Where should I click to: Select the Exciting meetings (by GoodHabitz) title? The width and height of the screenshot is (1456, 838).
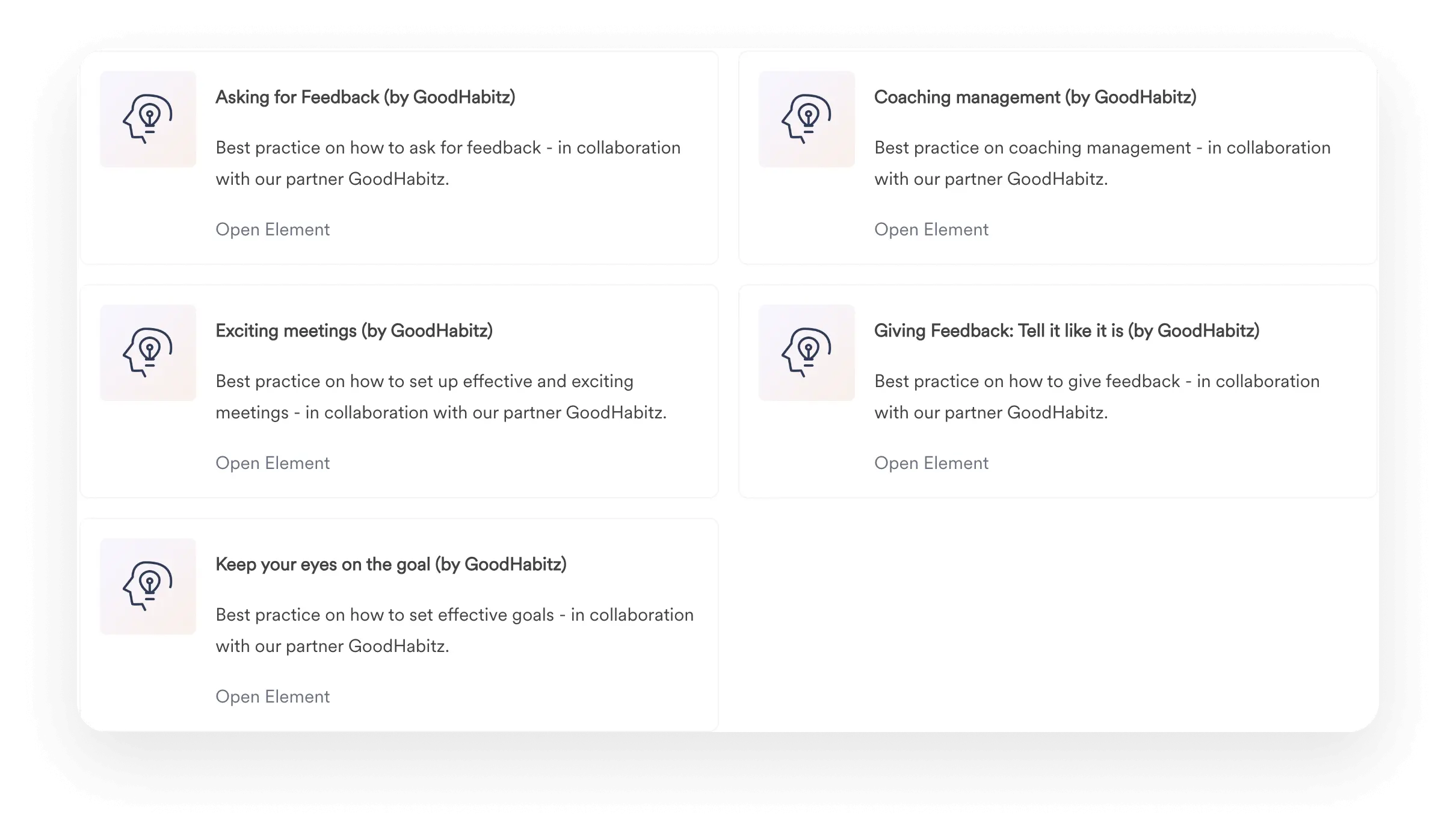point(354,331)
